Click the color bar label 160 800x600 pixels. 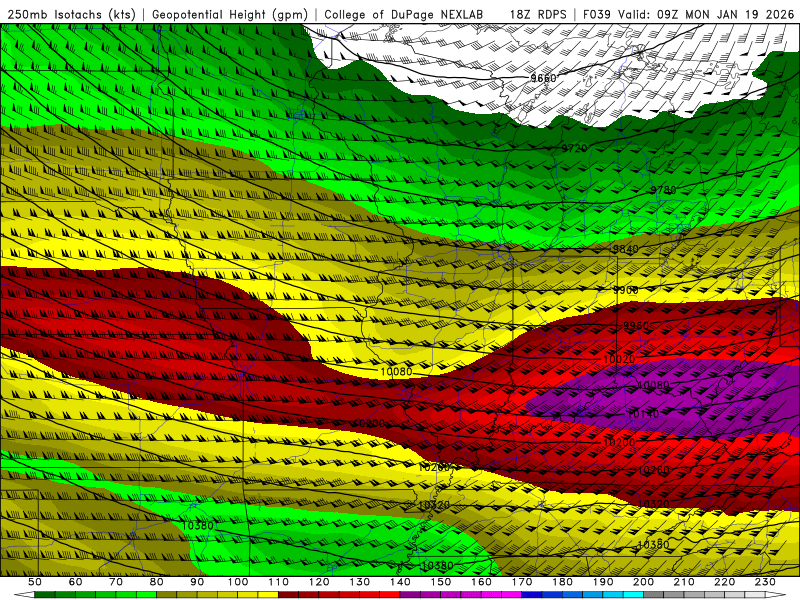pyautogui.click(x=481, y=582)
